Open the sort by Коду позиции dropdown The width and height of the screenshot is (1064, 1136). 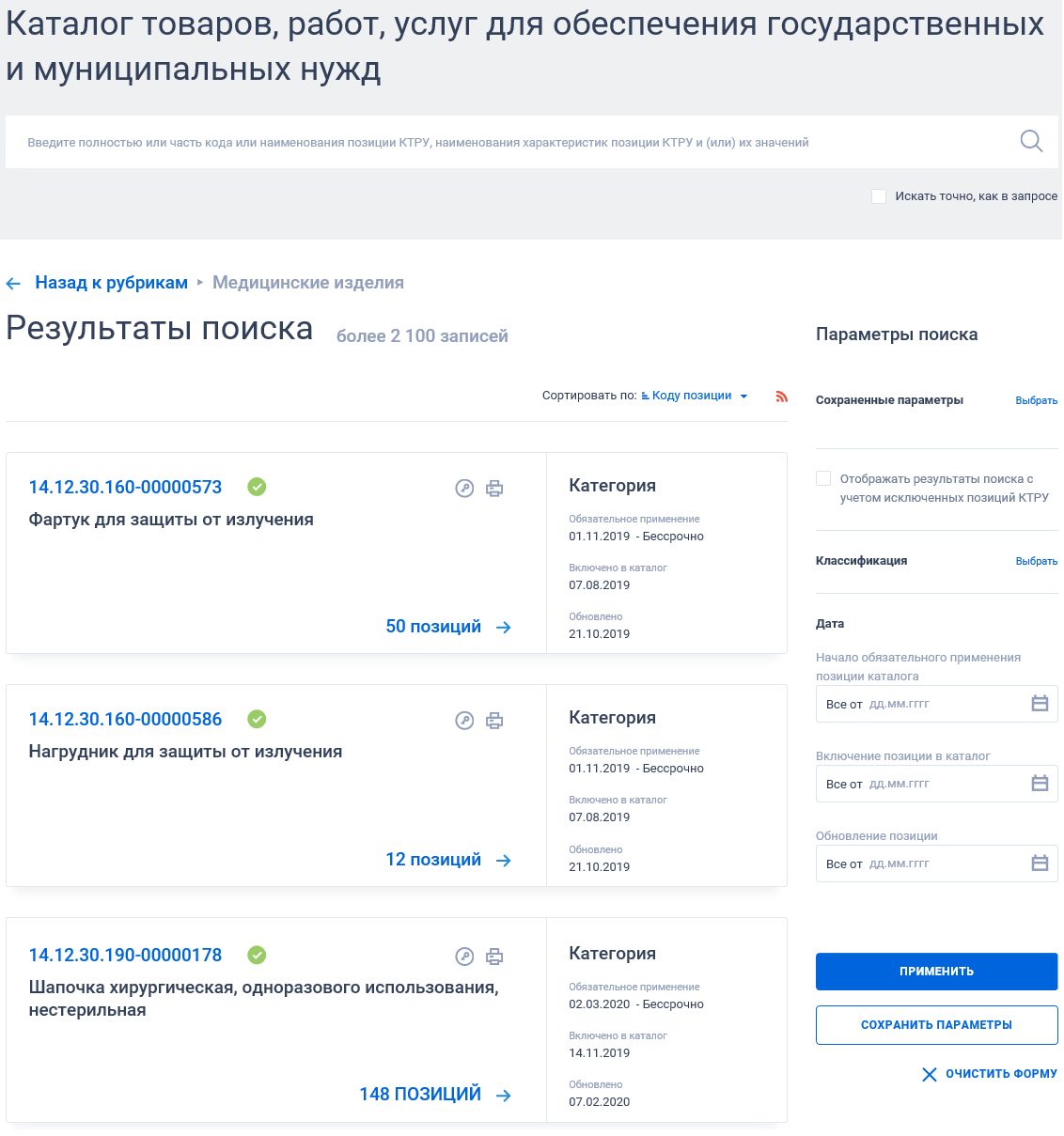pos(695,396)
